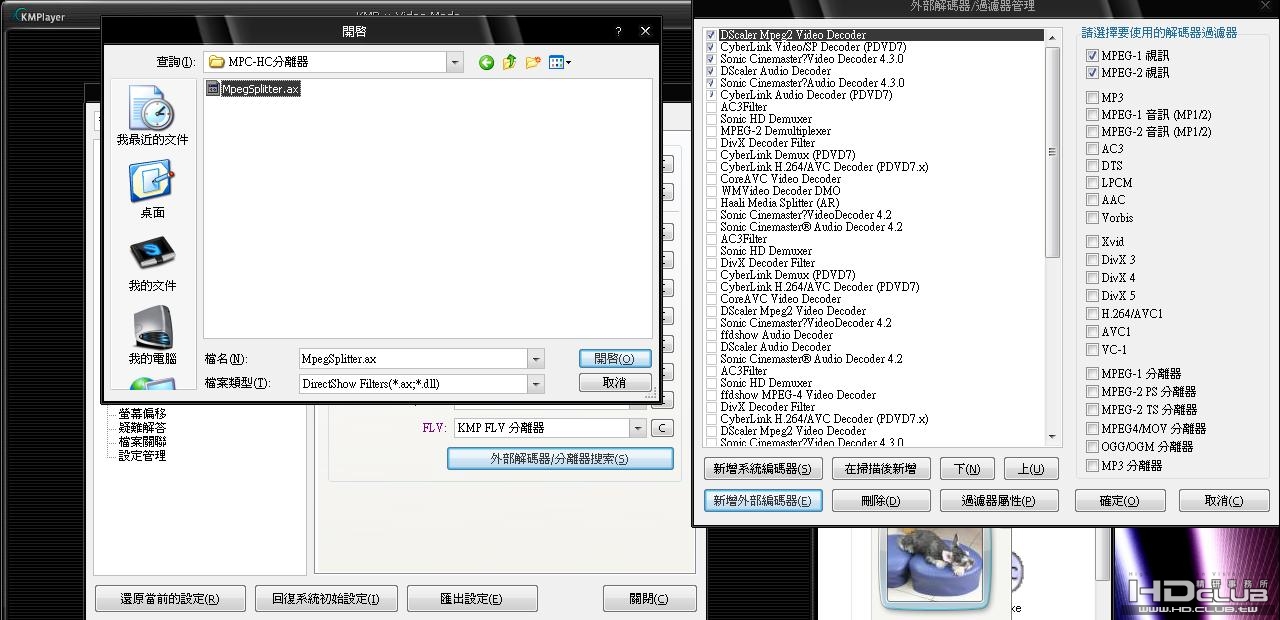The height and width of the screenshot is (620, 1280).
Task: Select 檔案關聯 in the settings tree
Action: pyautogui.click(x=142, y=441)
